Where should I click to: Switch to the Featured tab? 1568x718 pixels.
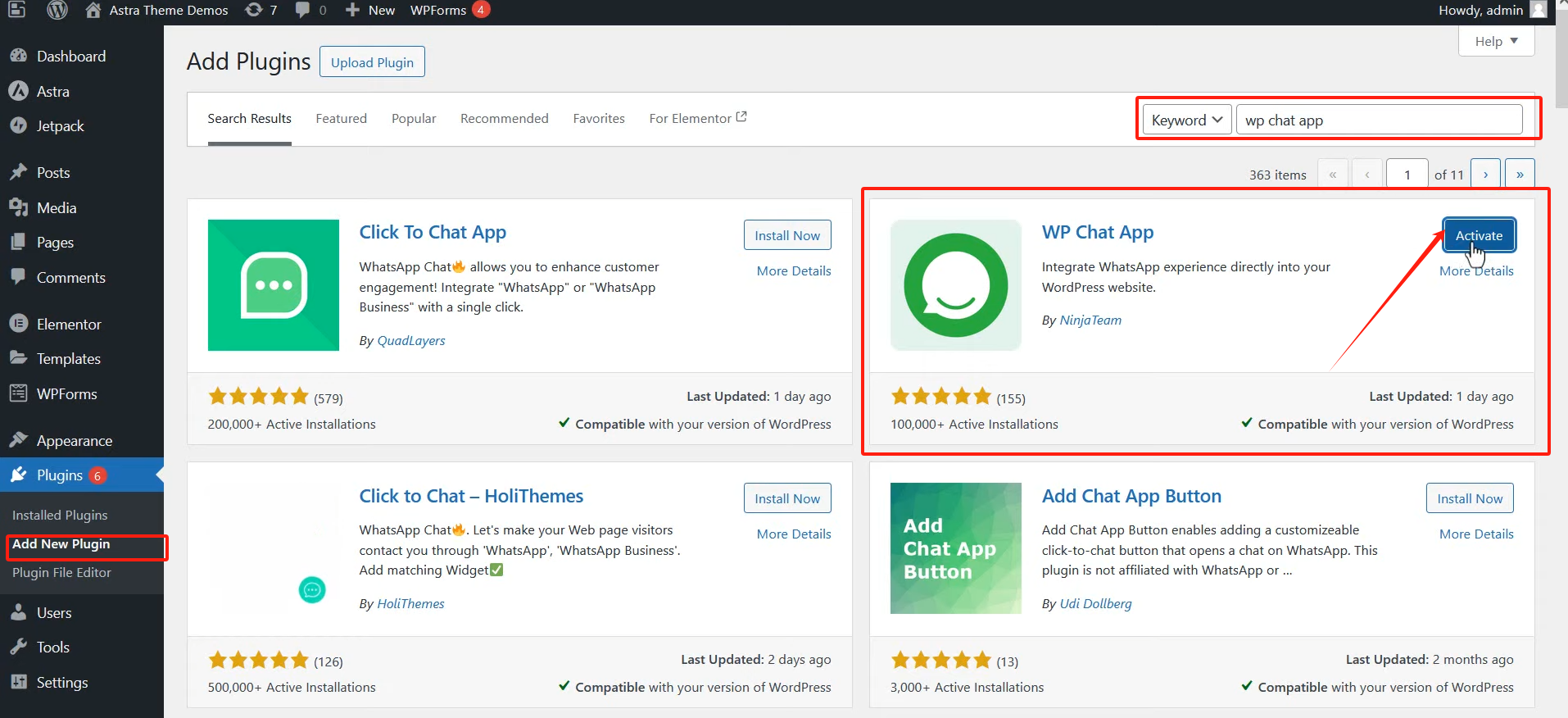[x=341, y=119]
